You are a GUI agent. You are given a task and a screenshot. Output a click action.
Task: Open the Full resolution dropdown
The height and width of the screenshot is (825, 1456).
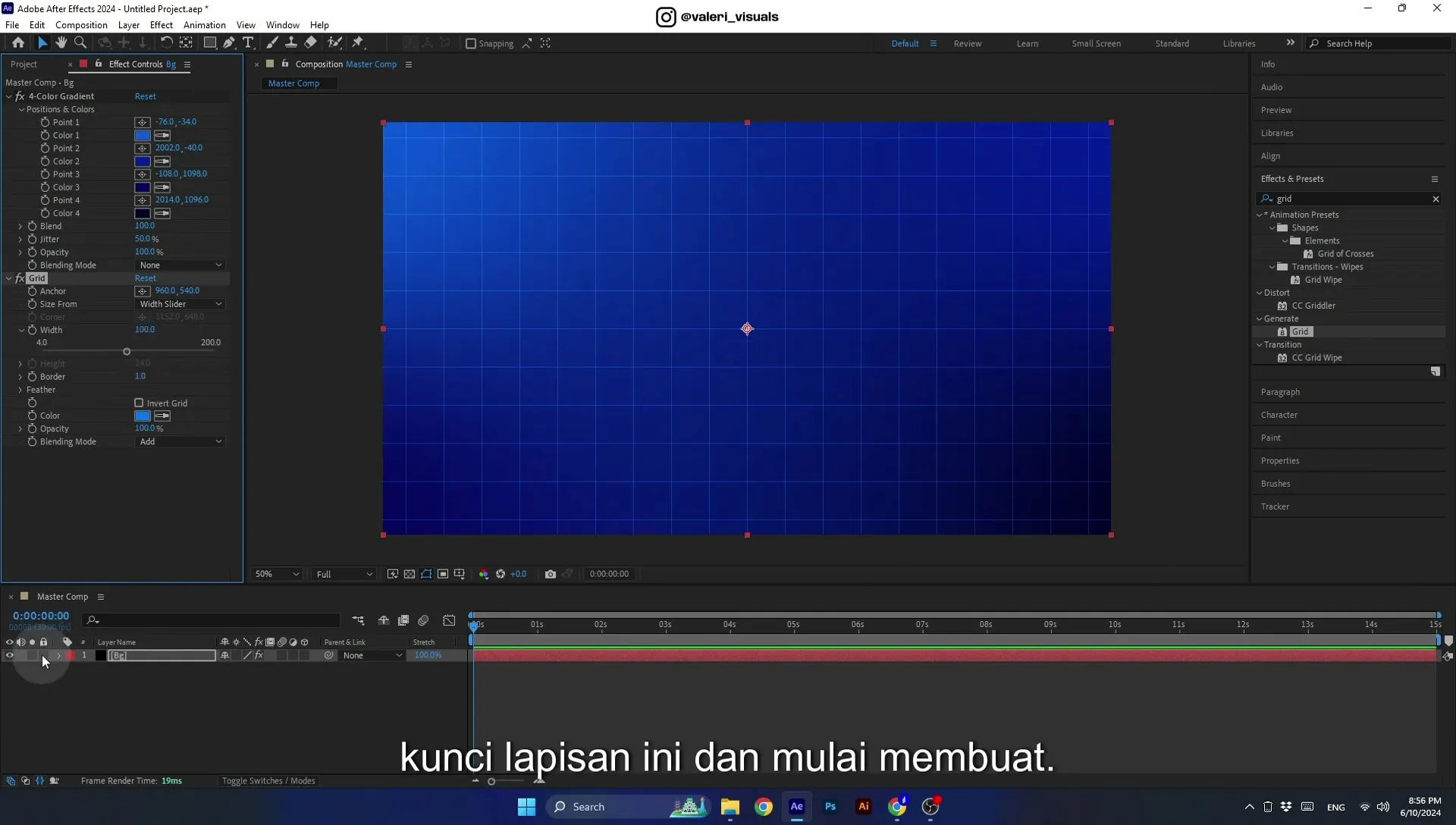tap(344, 574)
